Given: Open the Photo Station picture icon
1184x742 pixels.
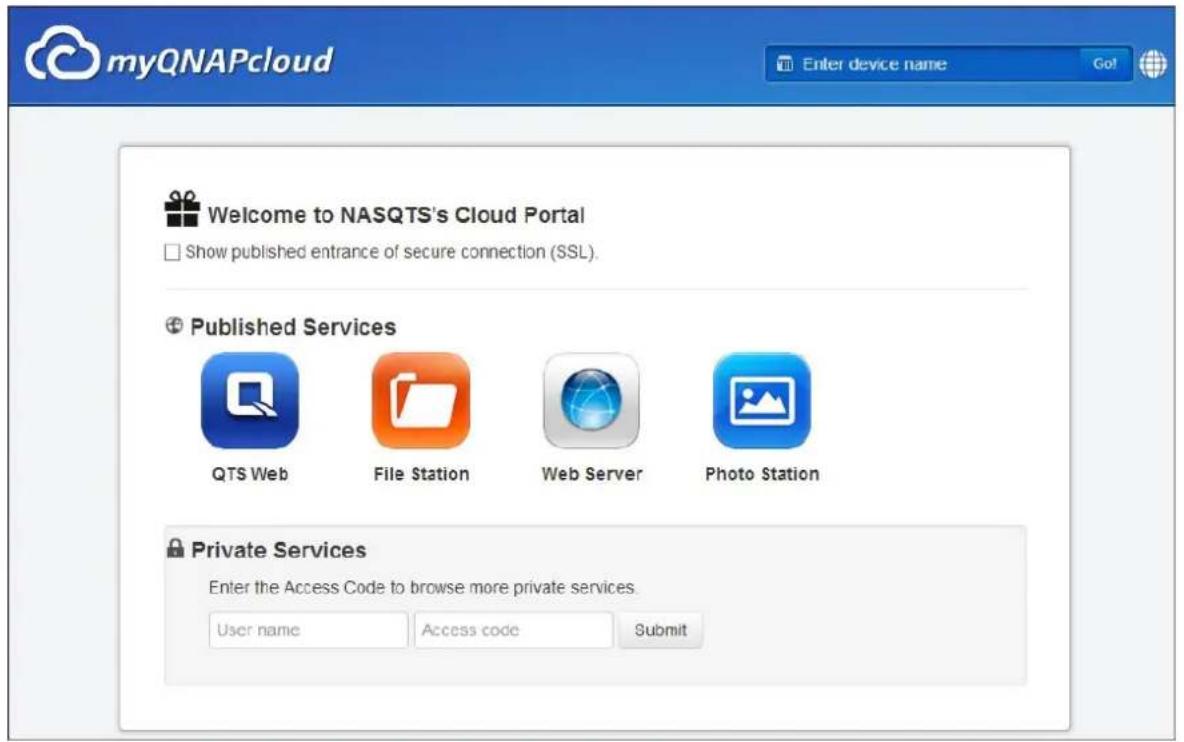Looking at the screenshot, I should [762, 401].
